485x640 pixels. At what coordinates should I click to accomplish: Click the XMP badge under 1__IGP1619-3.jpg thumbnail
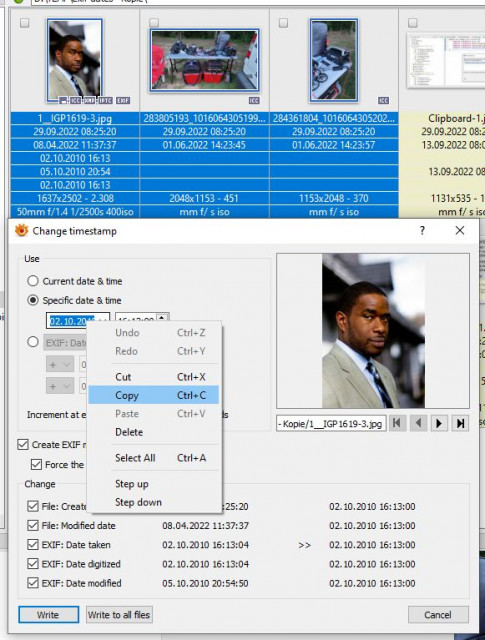click(x=89, y=100)
